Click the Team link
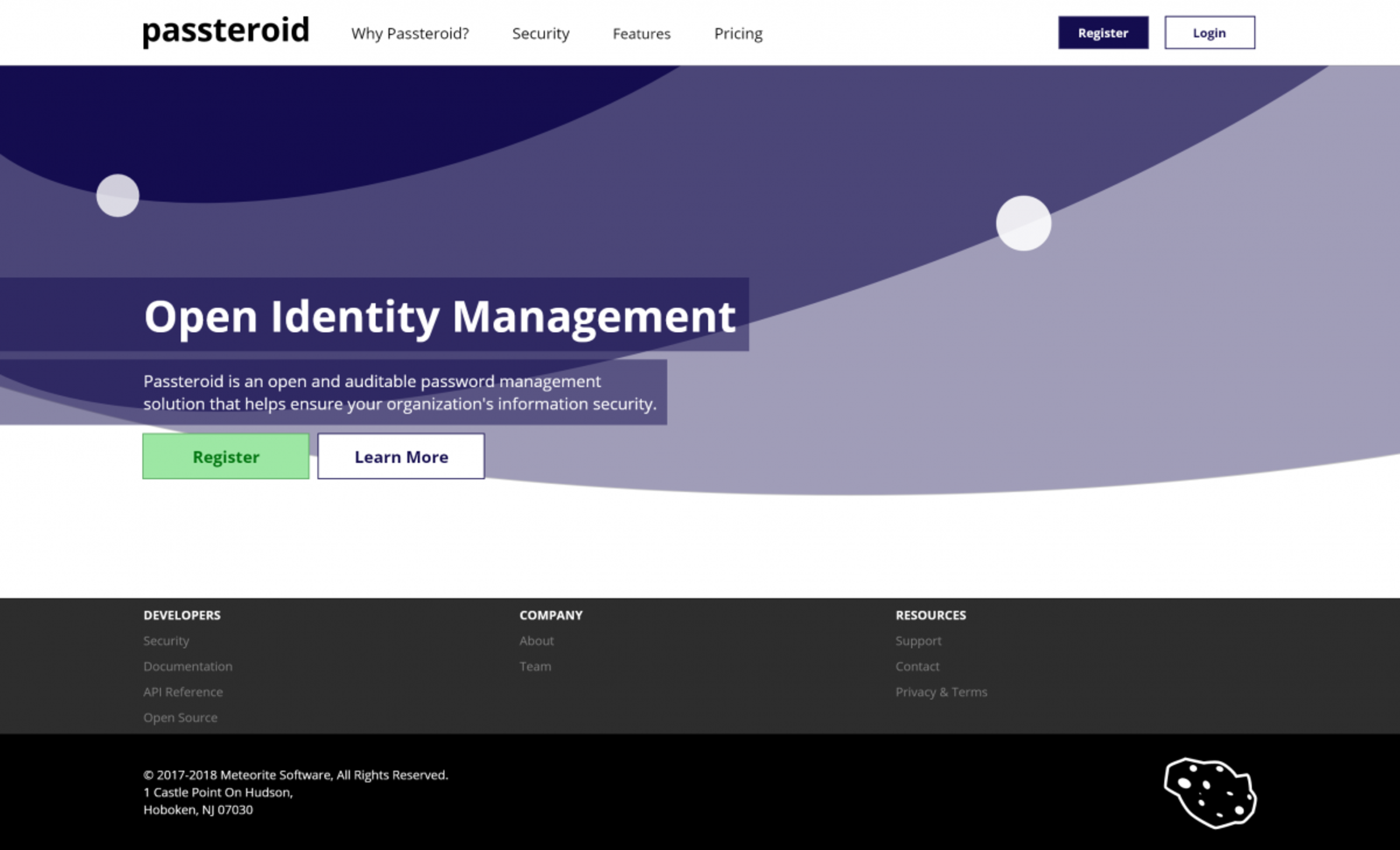The height and width of the screenshot is (850, 1400). click(535, 666)
